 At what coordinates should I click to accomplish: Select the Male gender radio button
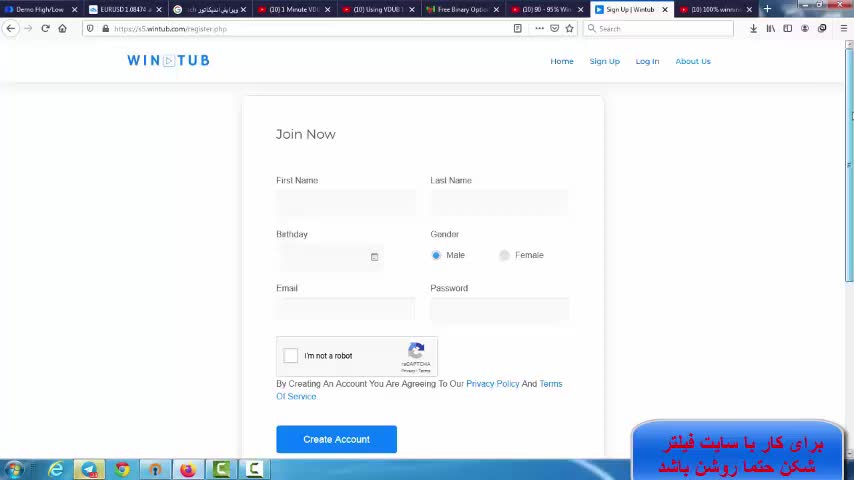pos(436,255)
